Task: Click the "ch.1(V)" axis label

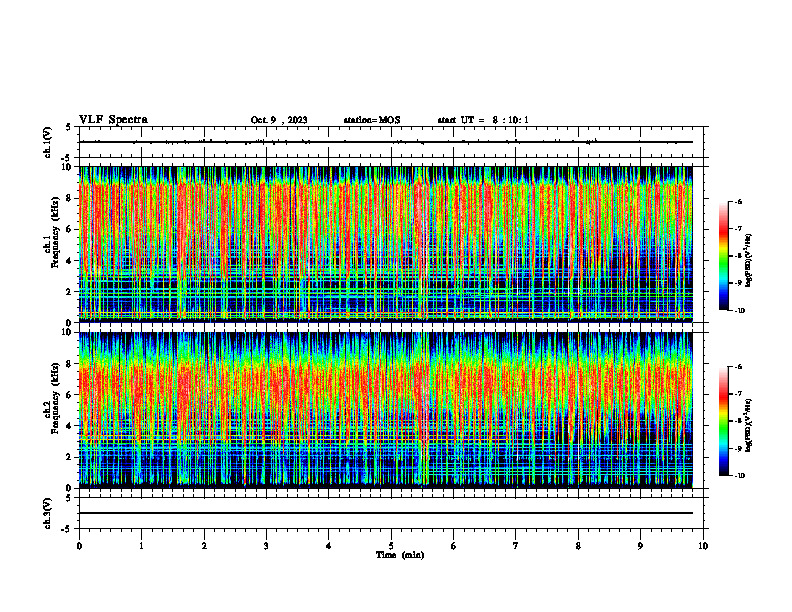Action: (48, 142)
